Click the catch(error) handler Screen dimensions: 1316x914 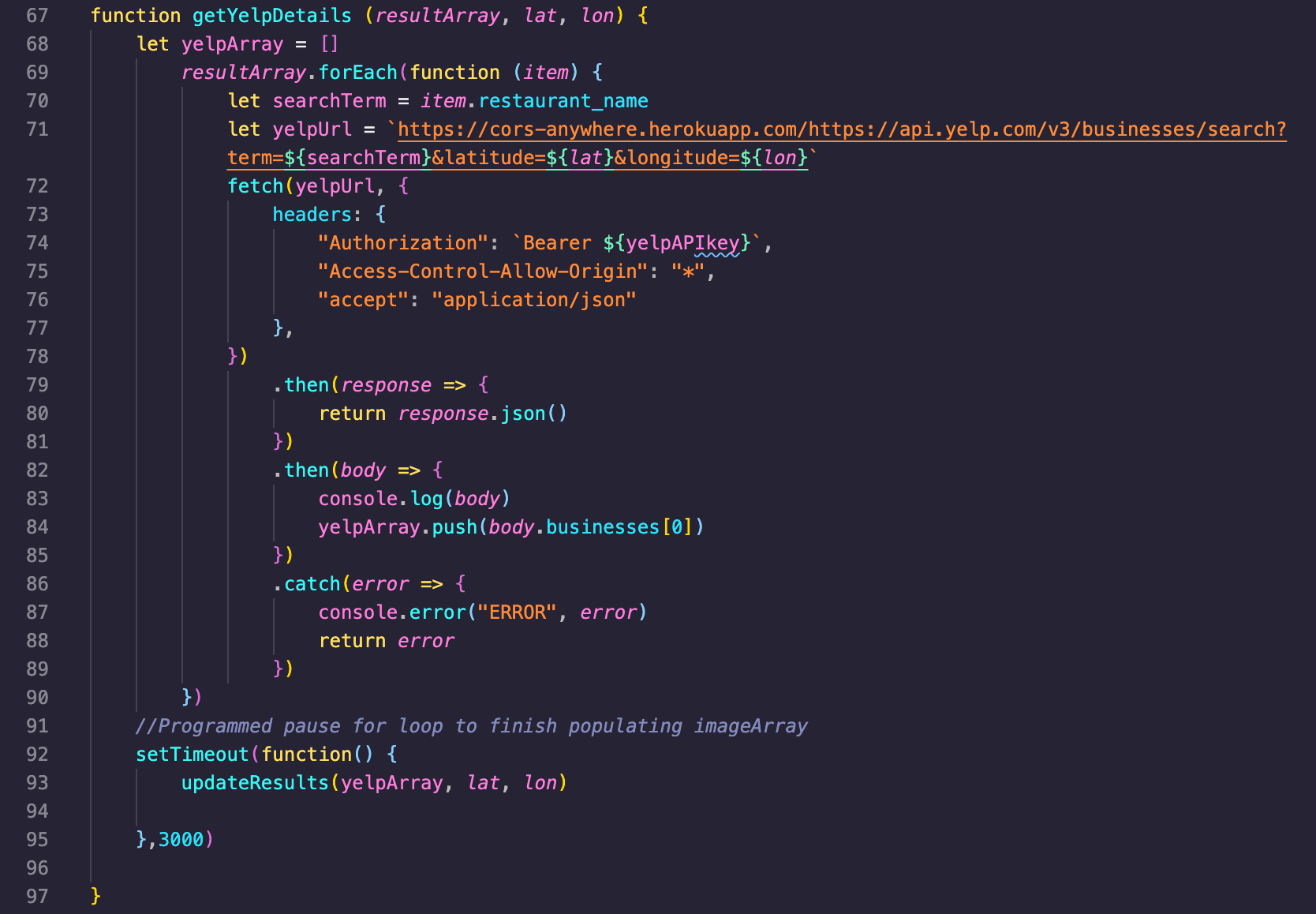point(339,583)
